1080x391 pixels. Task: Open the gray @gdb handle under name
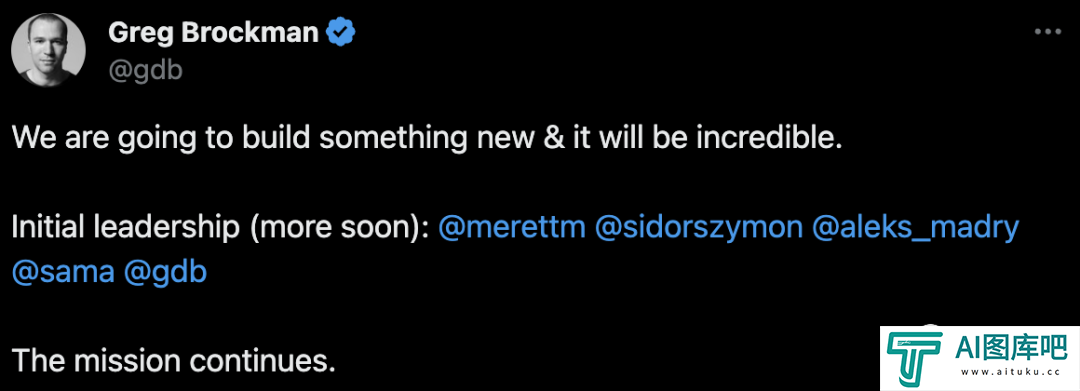click(145, 70)
